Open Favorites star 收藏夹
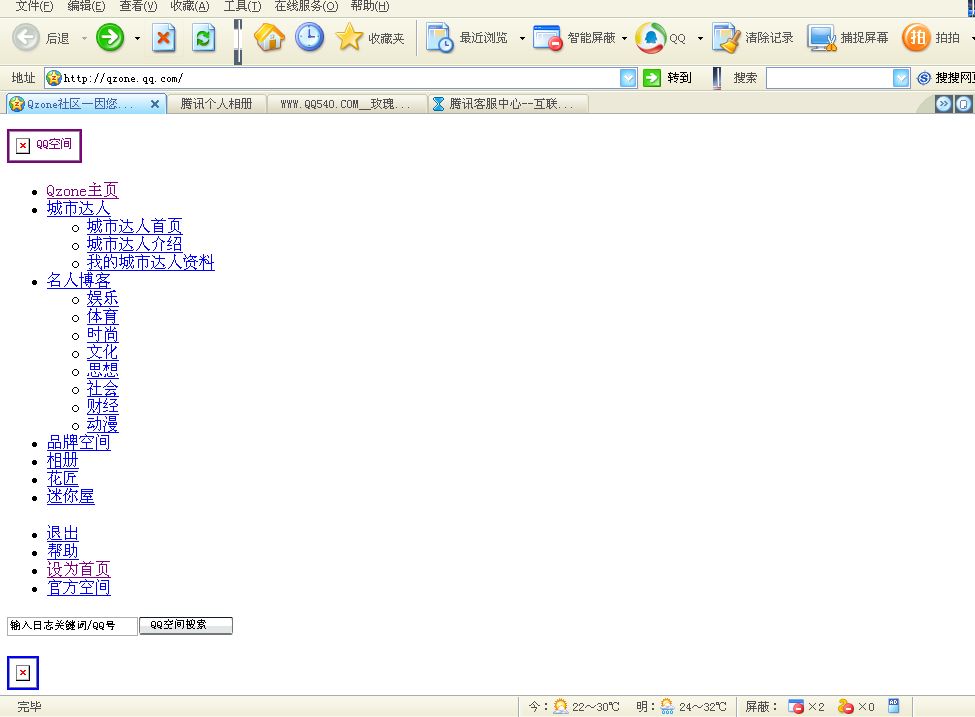 (x=370, y=38)
